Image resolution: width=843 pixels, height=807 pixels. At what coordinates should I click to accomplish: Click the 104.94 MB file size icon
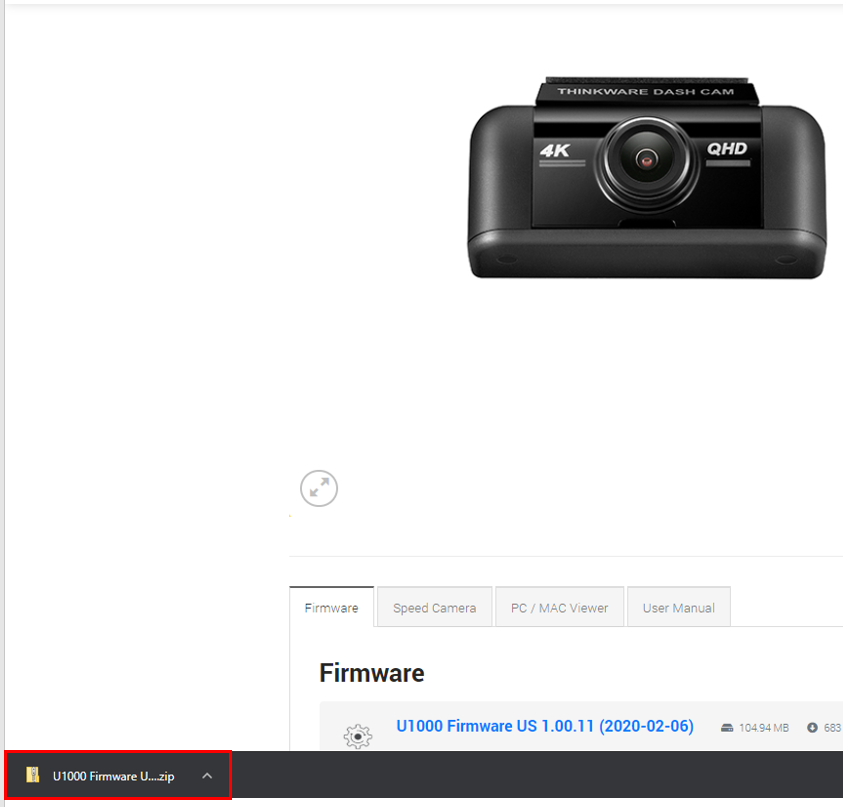[727, 727]
